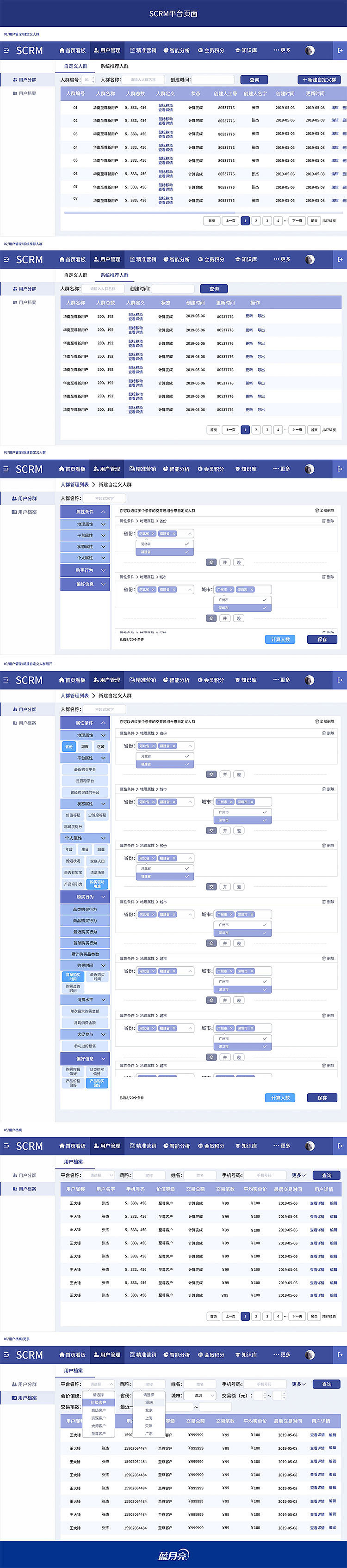This screenshot has width=347, height=1568.
Task: Open 会员积分 nav item on 05 用户档案 screen
Action: point(211,1146)
